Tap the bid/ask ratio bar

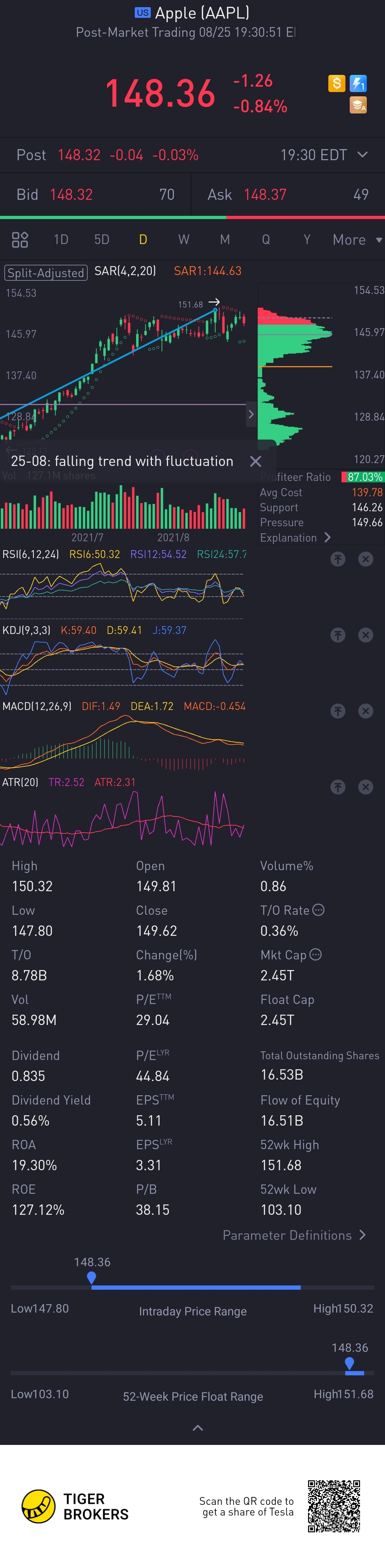(x=192, y=217)
